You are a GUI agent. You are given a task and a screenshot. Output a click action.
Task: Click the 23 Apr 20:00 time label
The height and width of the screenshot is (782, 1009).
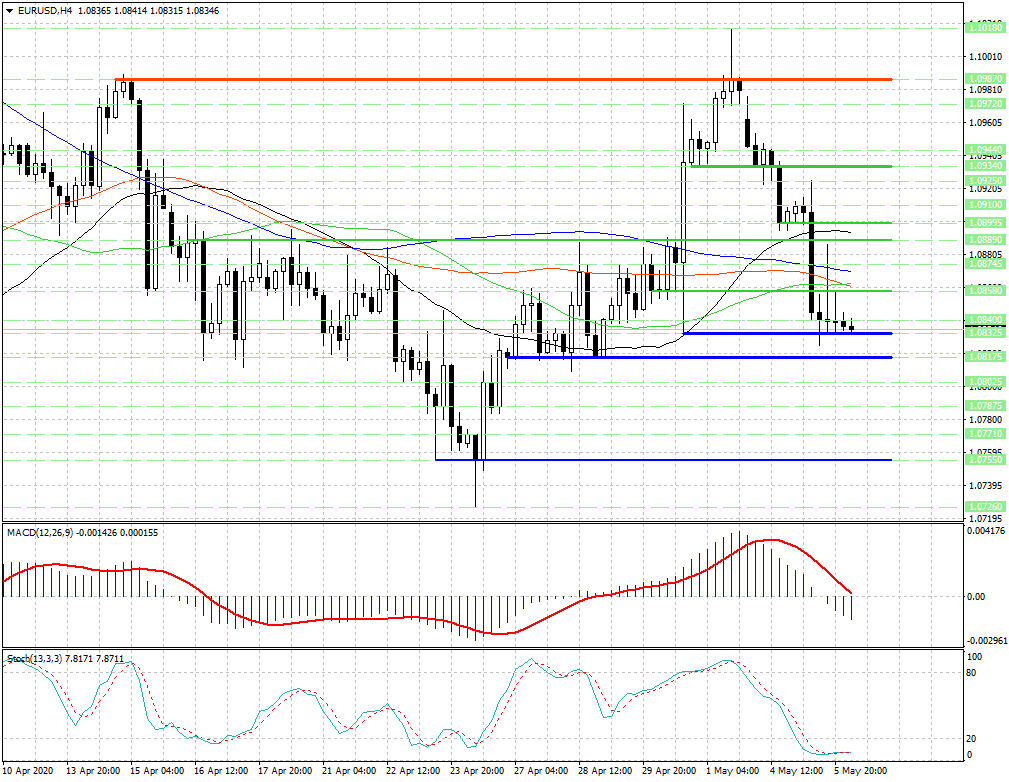[477, 771]
